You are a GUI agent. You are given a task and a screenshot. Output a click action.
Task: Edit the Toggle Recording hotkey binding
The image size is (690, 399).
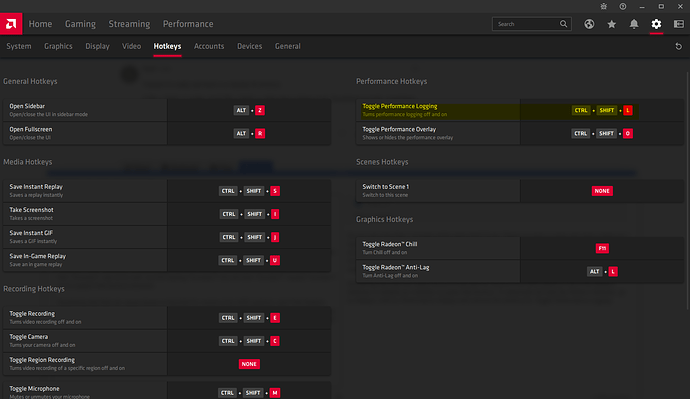(x=249, y=318)
